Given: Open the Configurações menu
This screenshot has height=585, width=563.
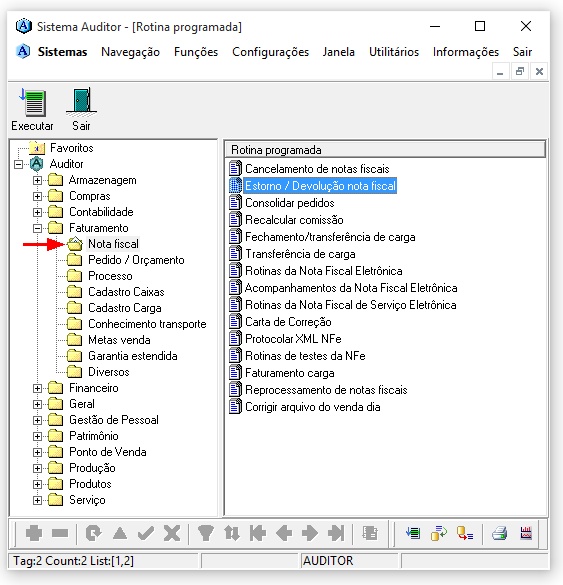Looking at the screenshot, I should pyautogui.click(x=270, y=52).
